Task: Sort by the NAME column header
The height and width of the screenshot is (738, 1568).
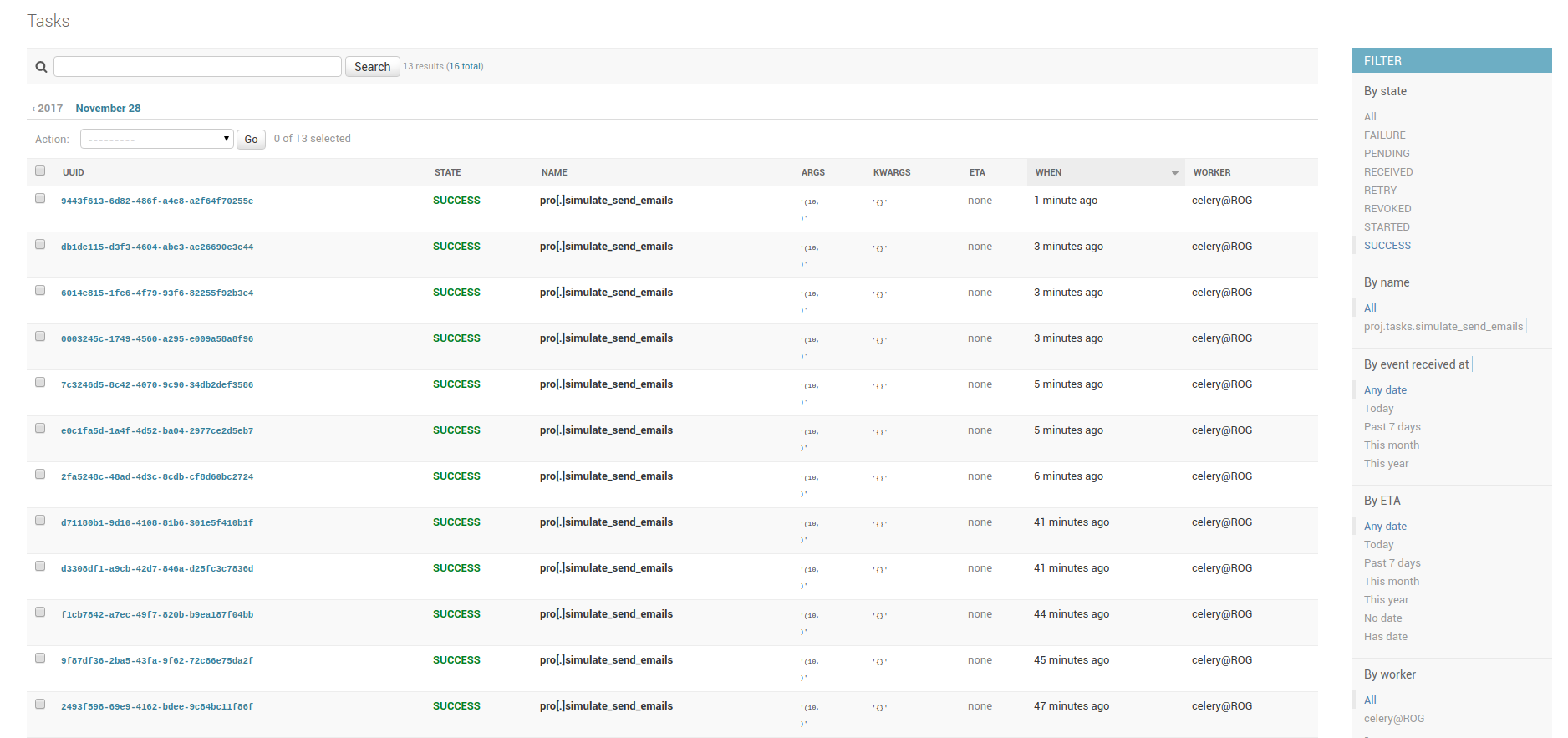Action: (x=554, y=172)
